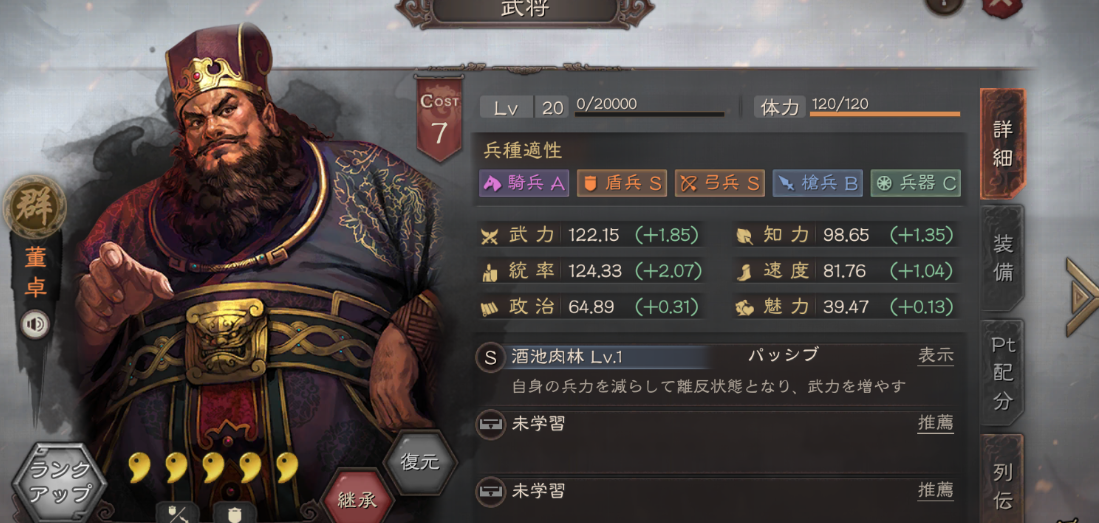1099x523 pixels.
Task: Click the red 継承 button
Action: 357,498
